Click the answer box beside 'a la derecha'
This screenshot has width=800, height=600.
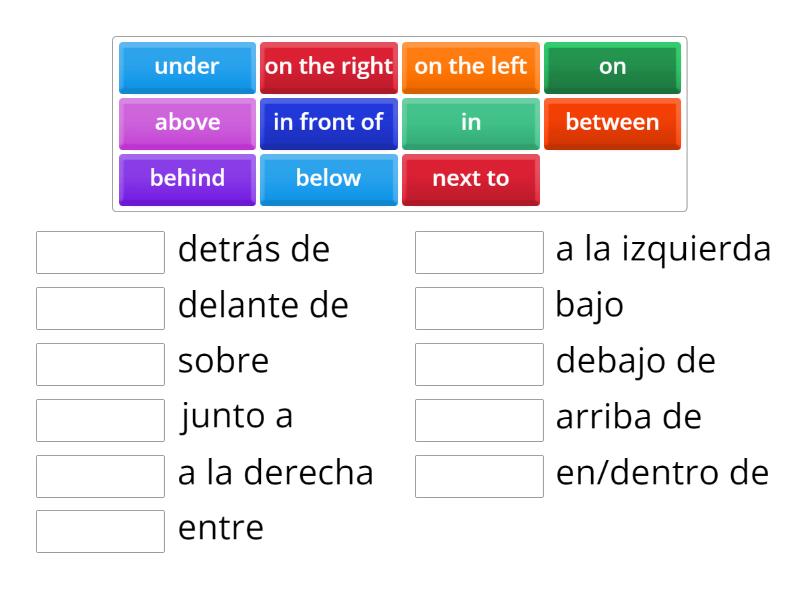coord(99,476)
